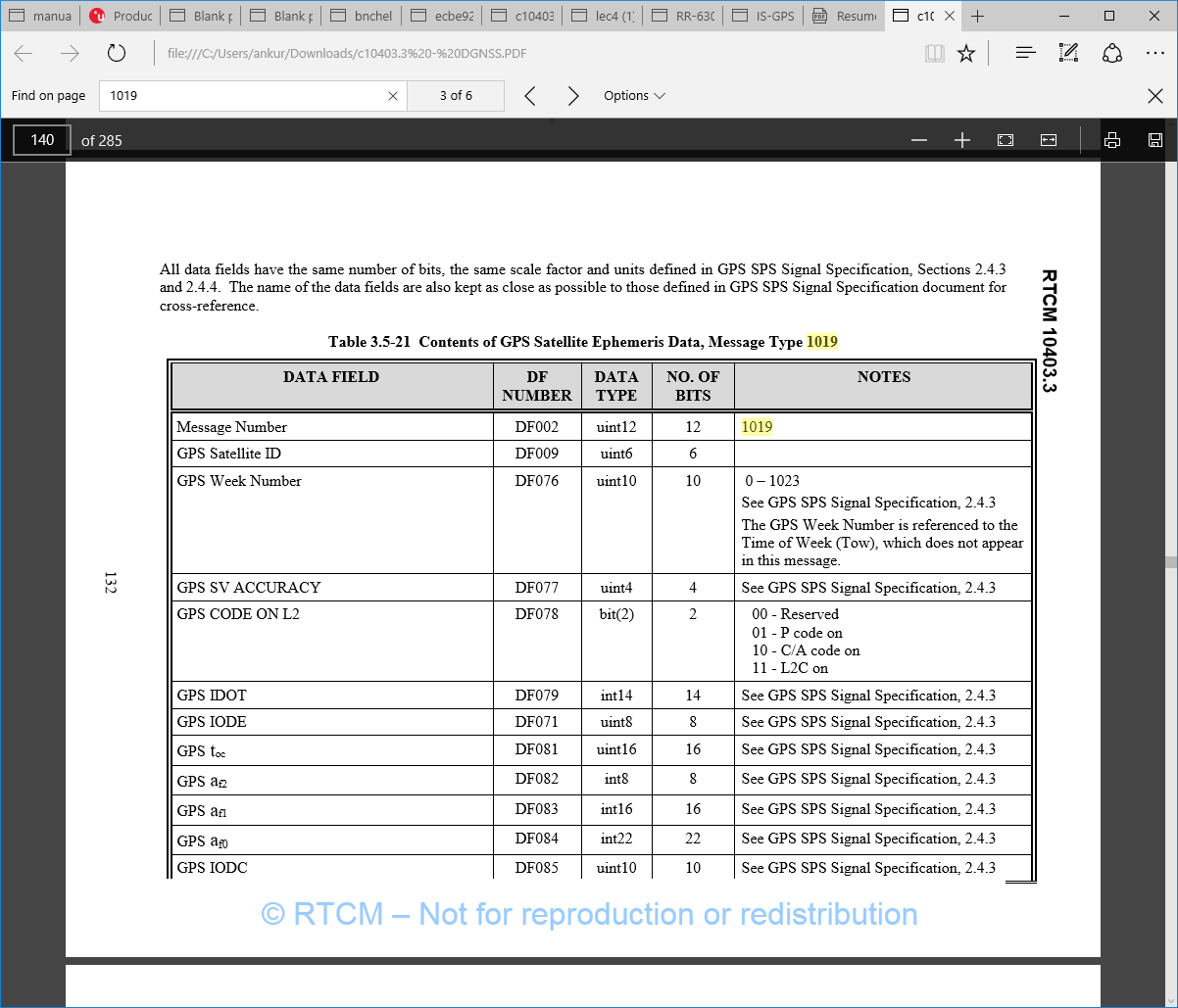This screenshot has width=1178, height=1008.
Task: Click the 'uint12' data type cell
Action: click(616, 427)
